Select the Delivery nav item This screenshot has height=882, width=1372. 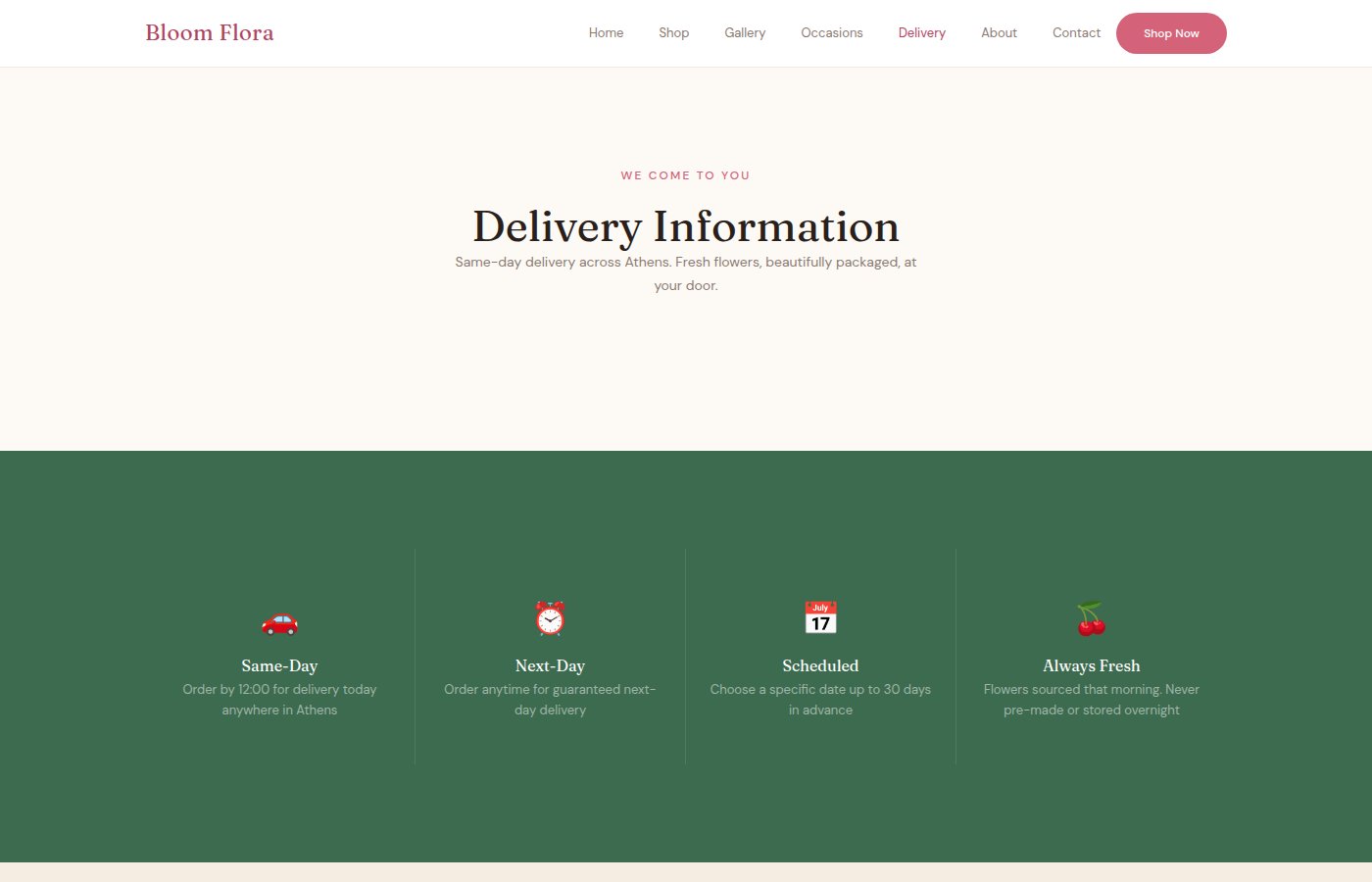[922, 33]
